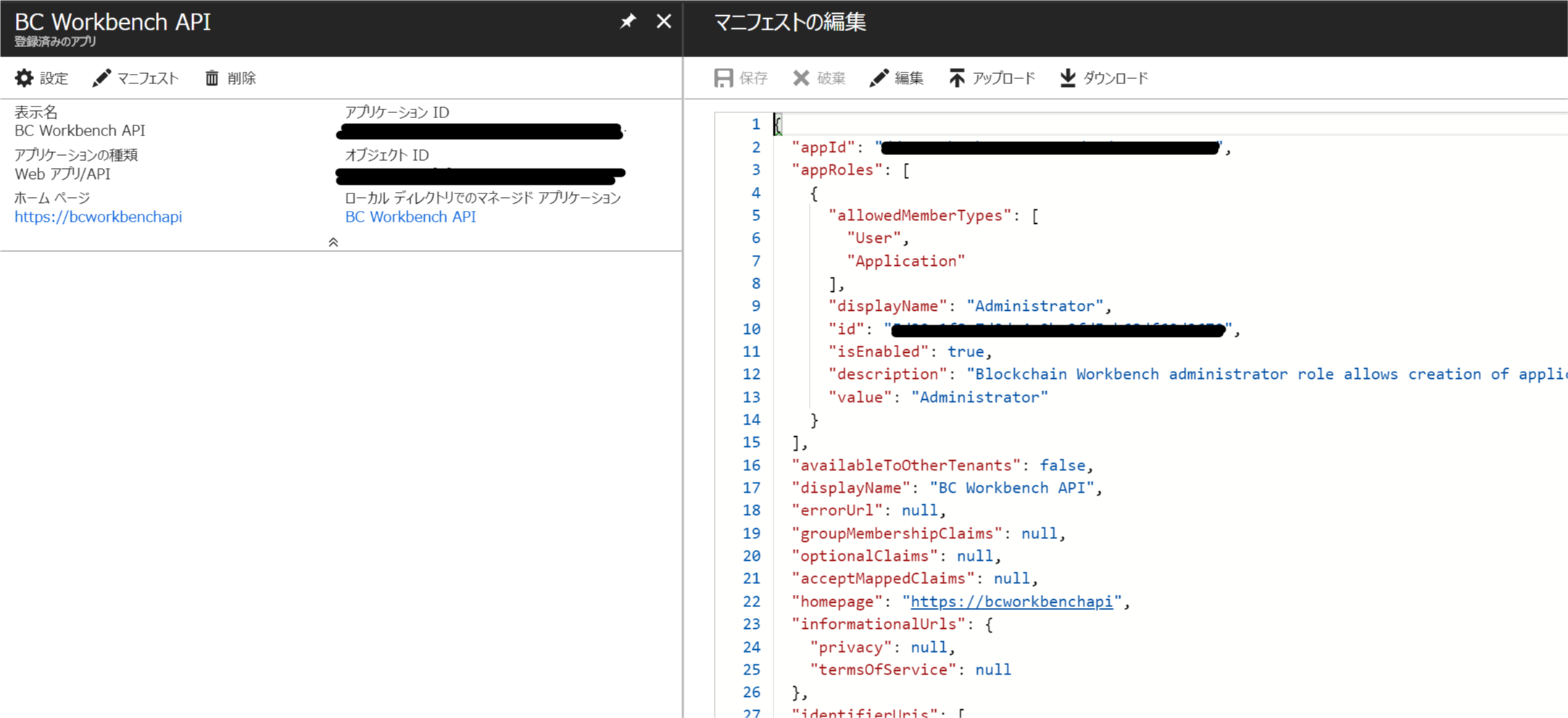Click the "privacy" key on line 24
Image resolution: width=1568 pixels, height=718 pixels.
click(x=851, y=648)
